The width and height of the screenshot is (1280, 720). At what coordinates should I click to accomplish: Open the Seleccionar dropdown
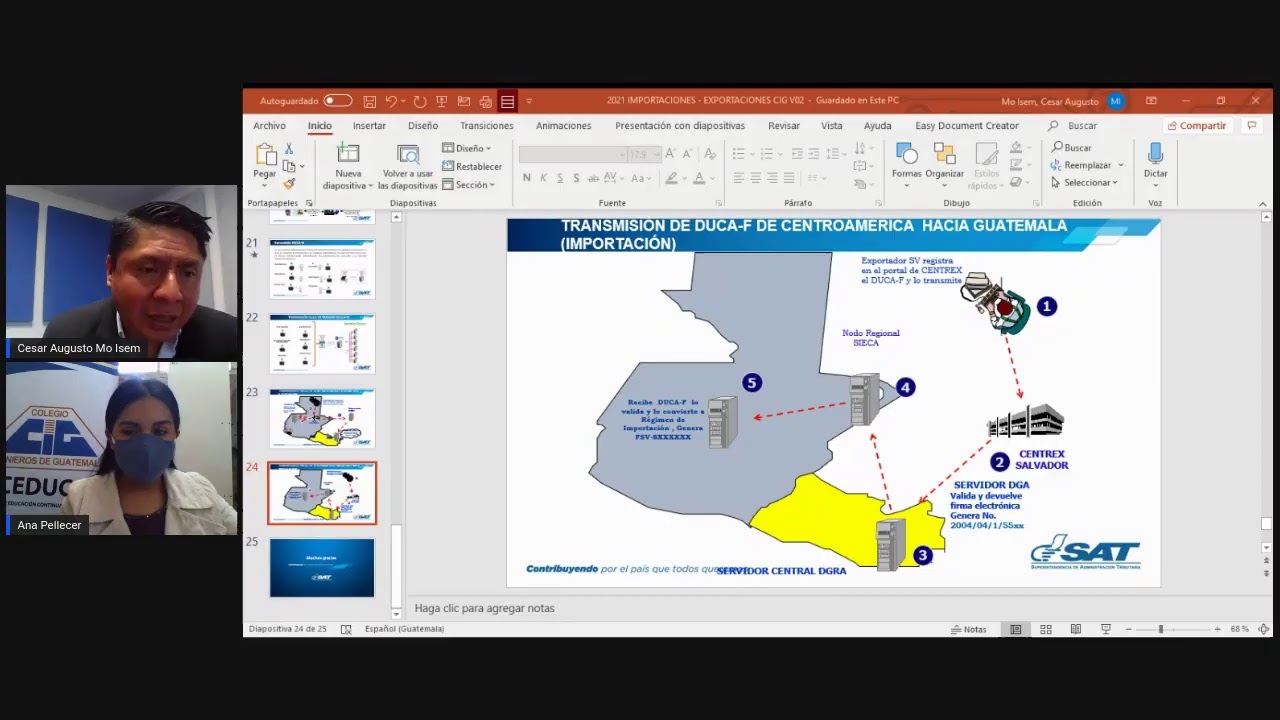point(1083,183)
